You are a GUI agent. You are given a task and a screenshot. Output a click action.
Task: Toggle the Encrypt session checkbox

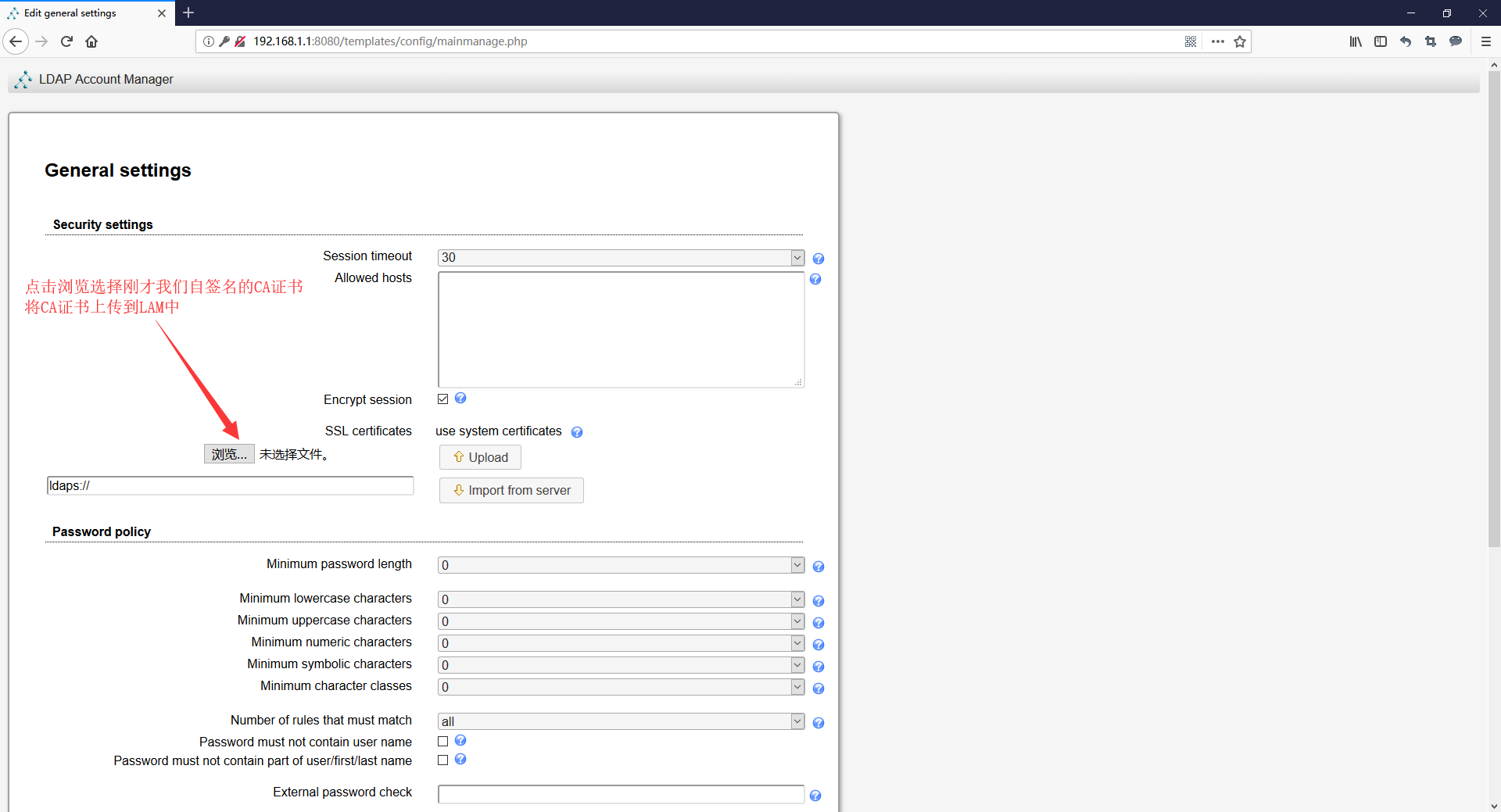tap(443, 399)
